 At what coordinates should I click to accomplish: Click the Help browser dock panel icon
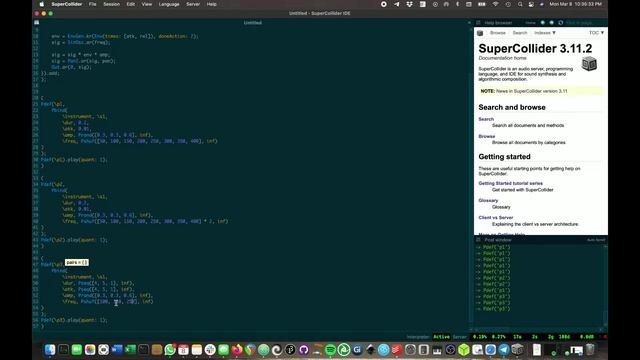[478, 23]
